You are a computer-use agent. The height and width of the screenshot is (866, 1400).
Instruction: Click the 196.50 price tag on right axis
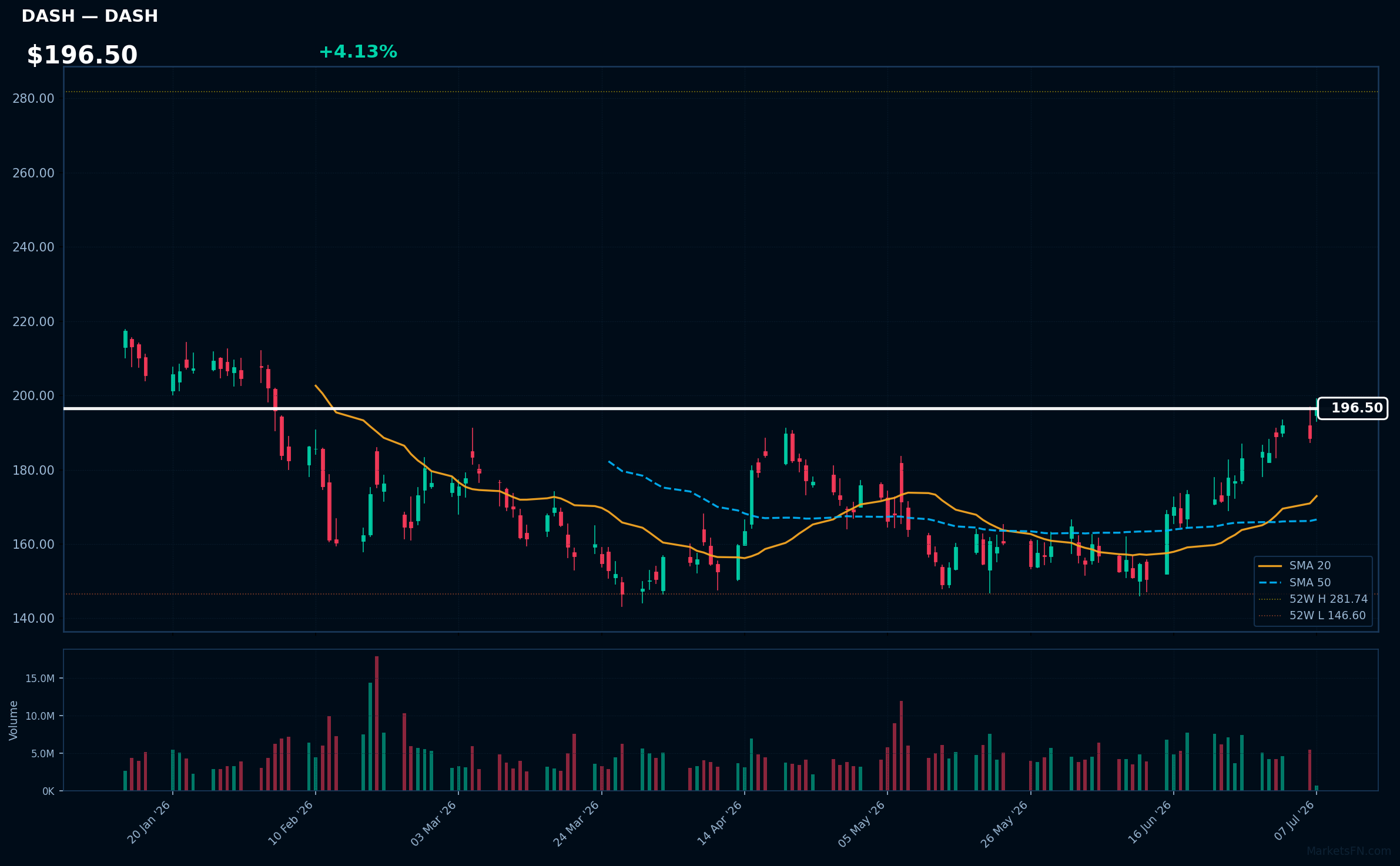[1352, 408]
